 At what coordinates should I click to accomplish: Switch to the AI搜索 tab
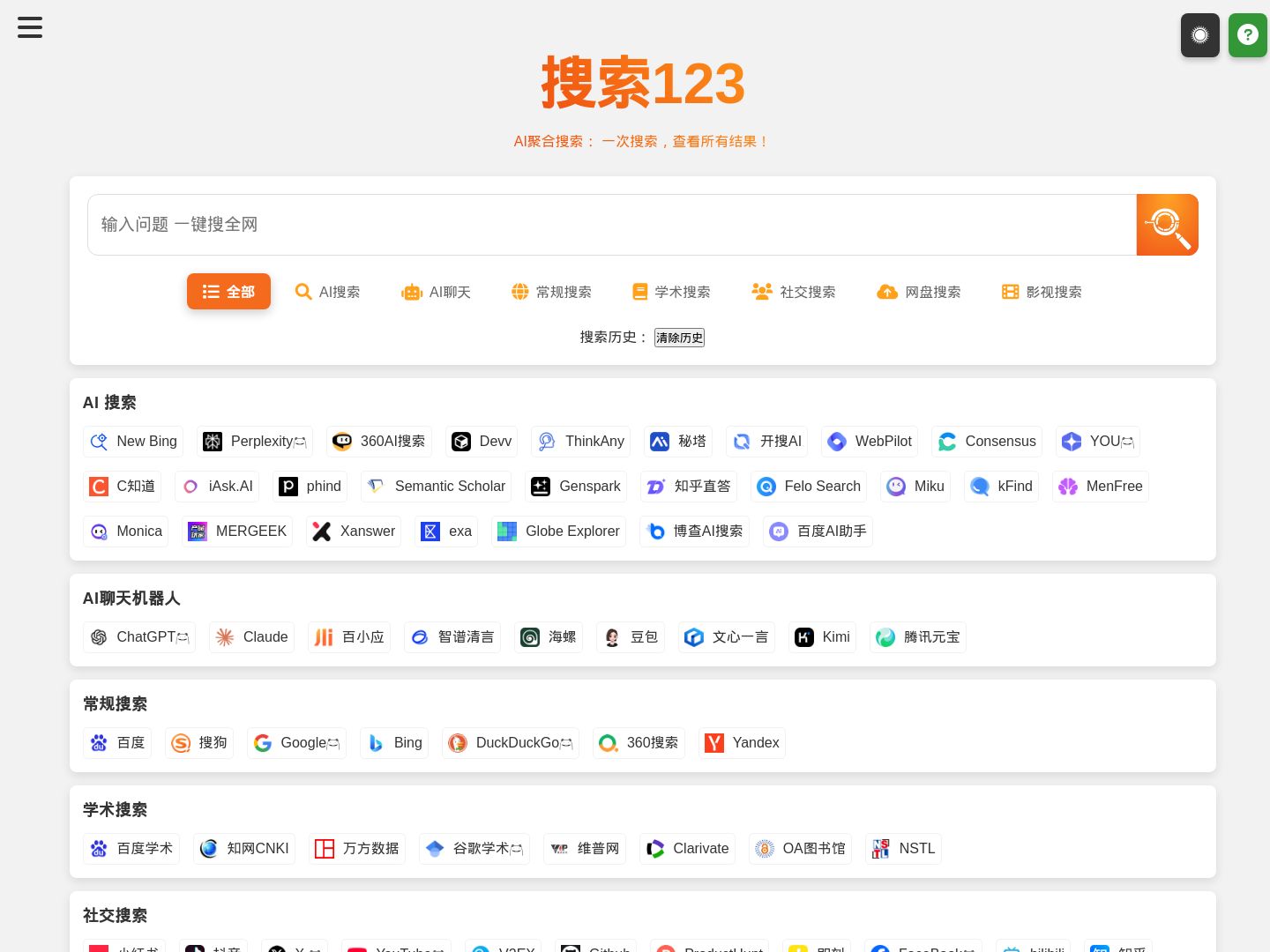327,292
